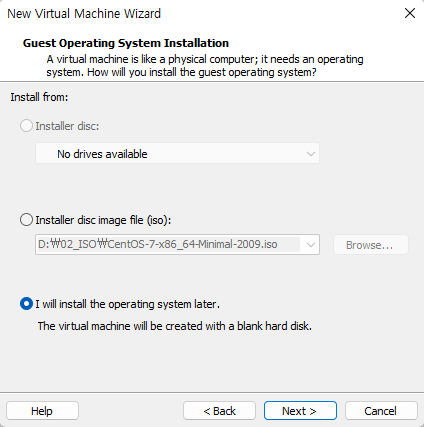Click "I will install the operating system later." text
The width and height of the screenshot is (424, 427).
click(128, 304)
